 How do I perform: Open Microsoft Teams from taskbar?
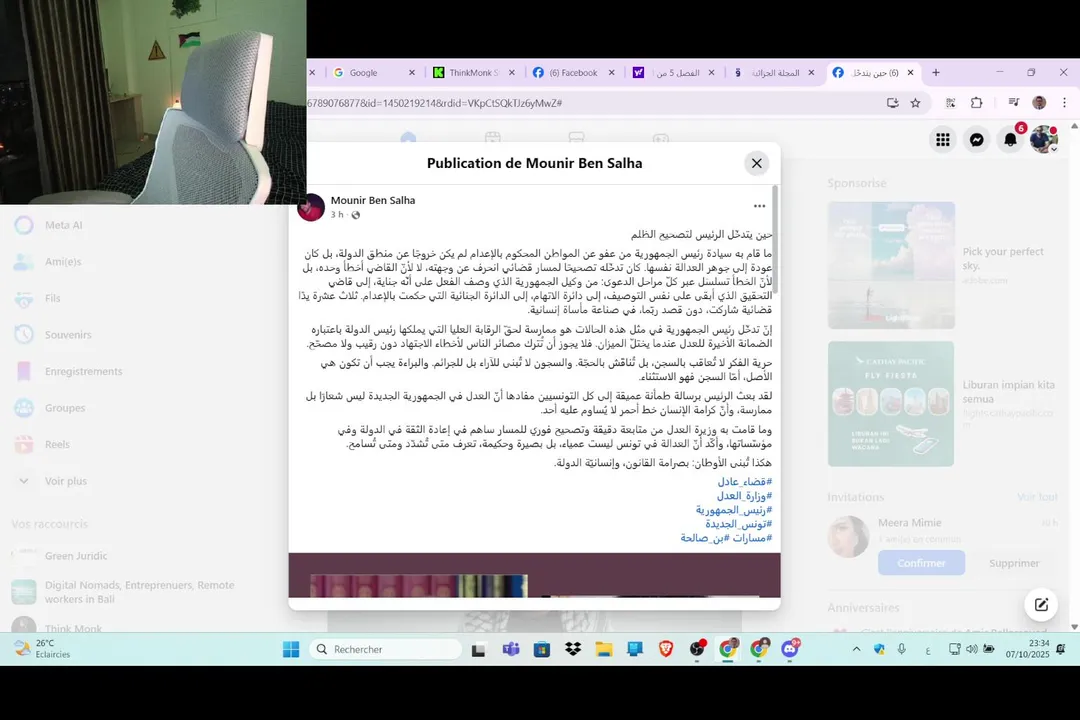point(511,649)
